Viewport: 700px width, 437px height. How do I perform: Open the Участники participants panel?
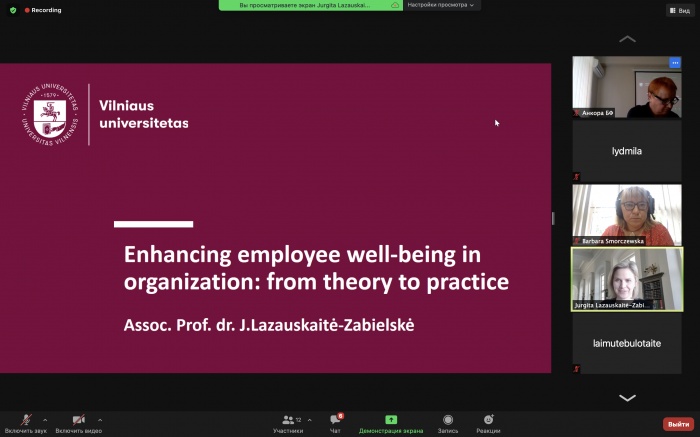288,420
